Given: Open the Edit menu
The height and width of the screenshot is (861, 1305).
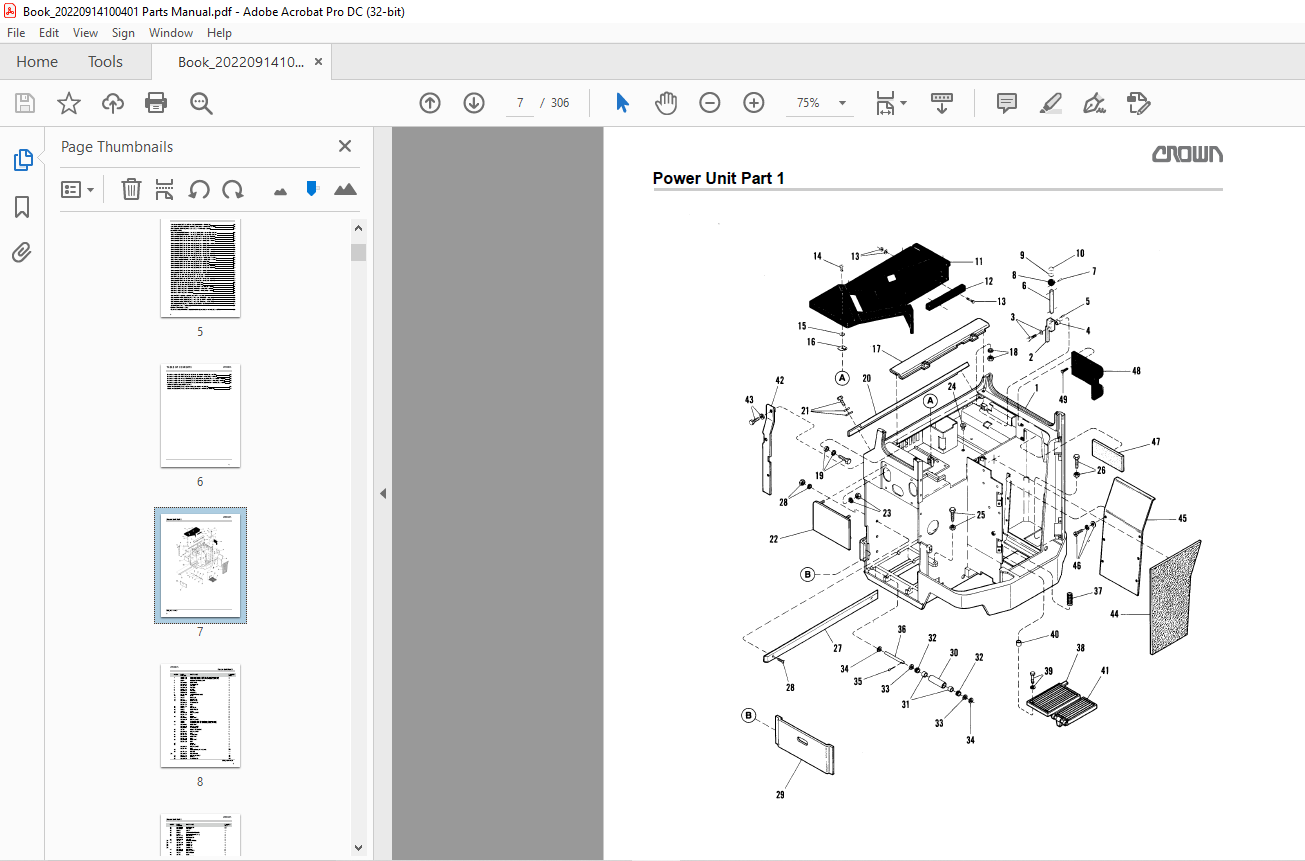Looking at the screenshot, I should point(49,33).
